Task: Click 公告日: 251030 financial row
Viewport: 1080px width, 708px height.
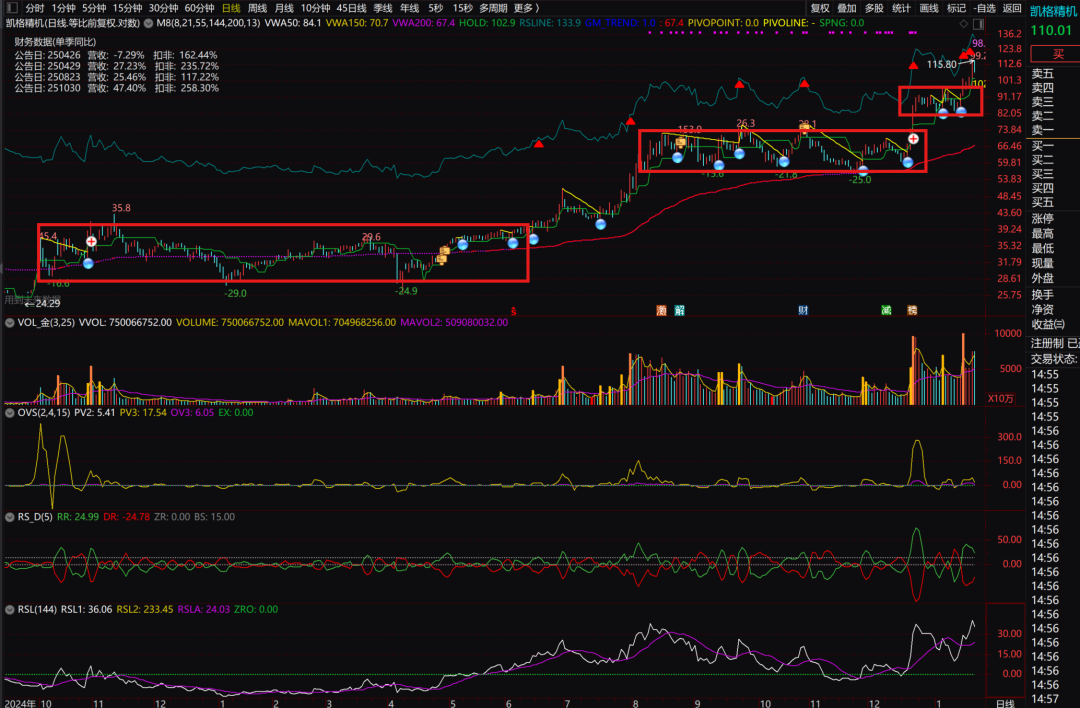Action: (116, 88)
